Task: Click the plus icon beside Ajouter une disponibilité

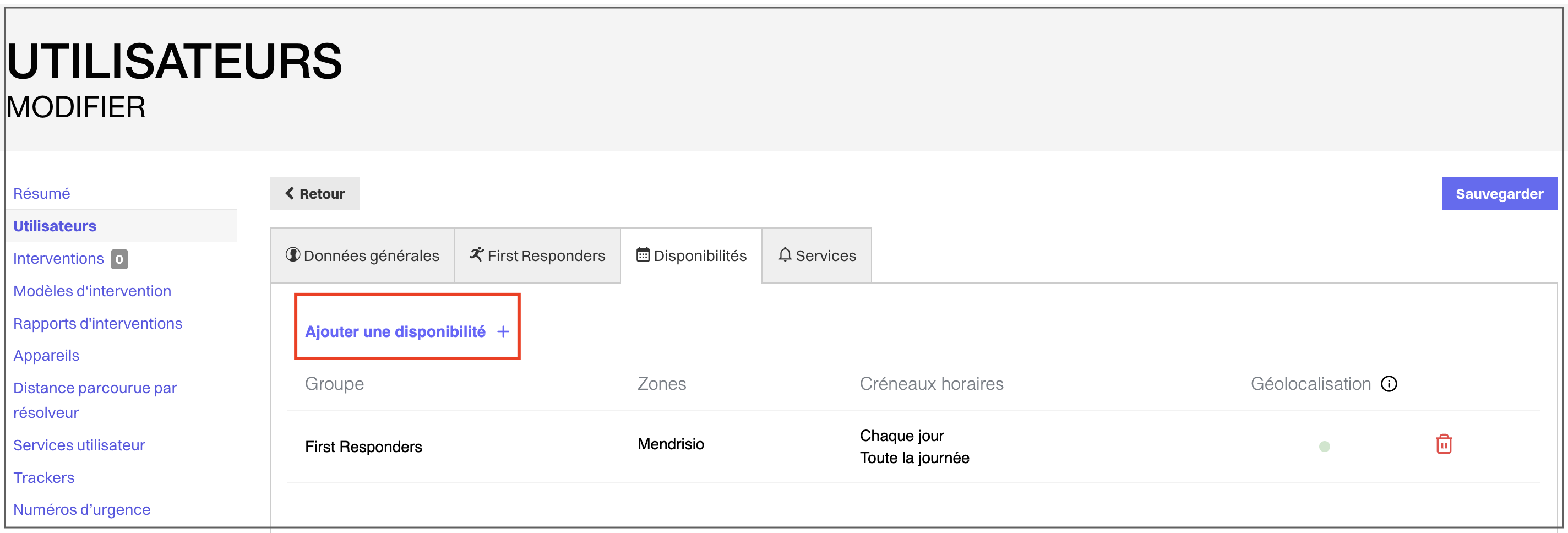Action: pos(503,331)
